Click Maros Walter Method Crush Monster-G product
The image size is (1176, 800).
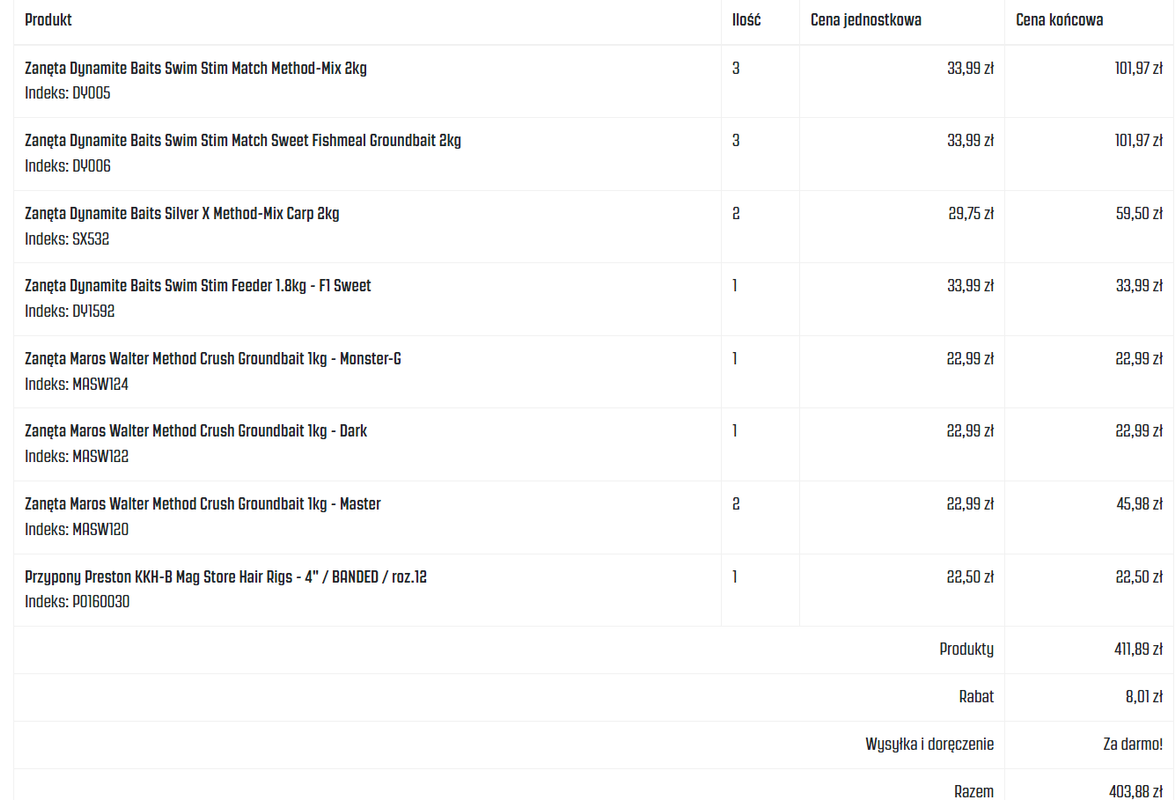click(213, 358)
